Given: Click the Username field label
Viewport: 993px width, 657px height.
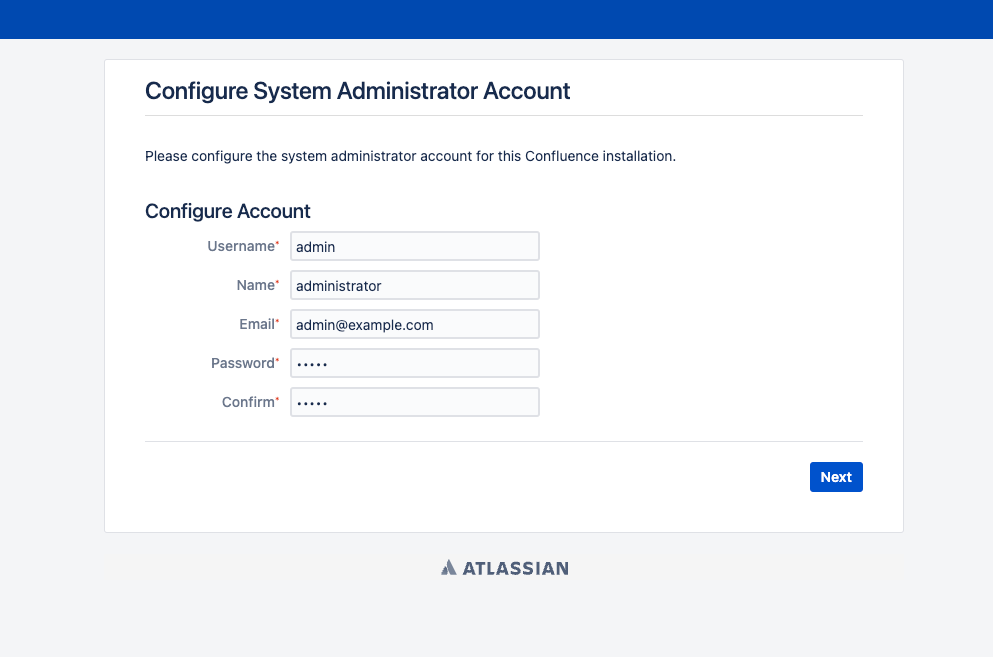Looking at the screenshot, I should tap(241, 246).
